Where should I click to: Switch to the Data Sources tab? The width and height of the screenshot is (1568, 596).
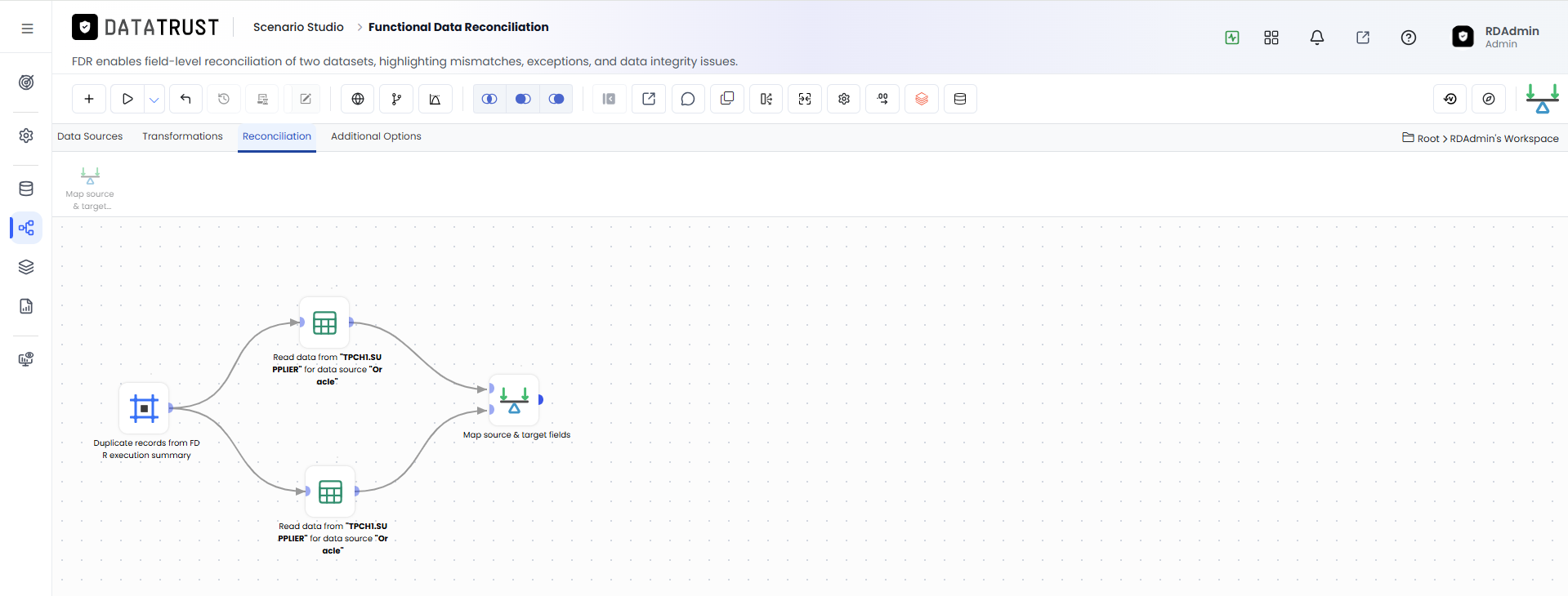tap(90, 136)
